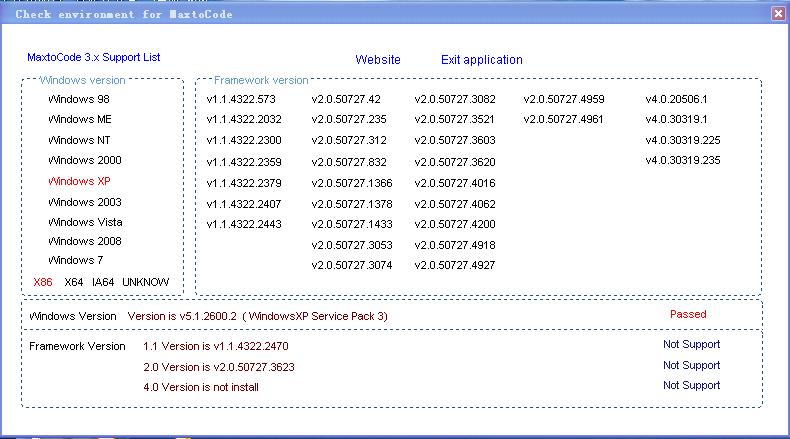Click the IA64 architecture label

coord(103,282)
